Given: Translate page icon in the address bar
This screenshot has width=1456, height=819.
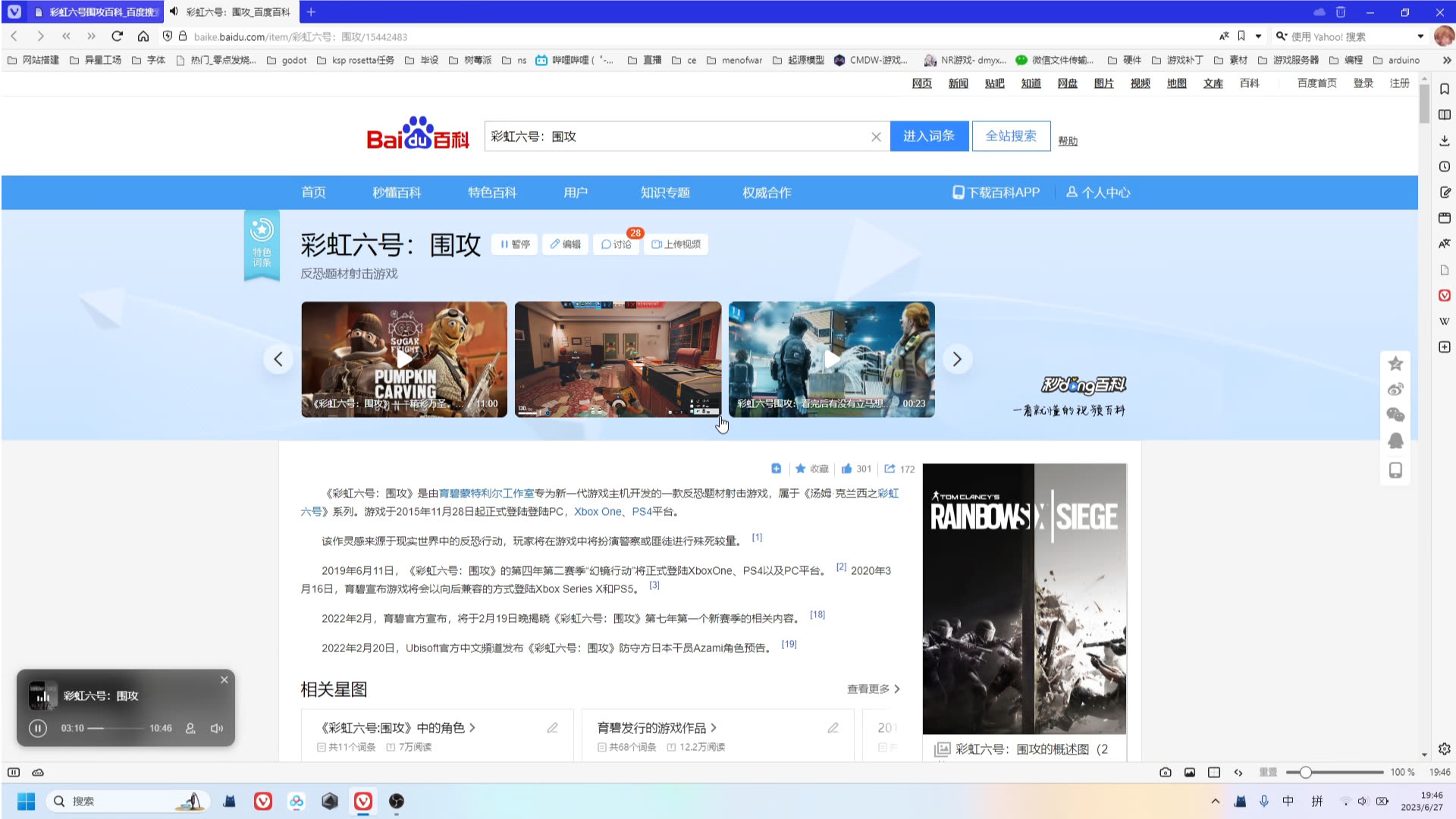Looking at the screenshot, I should pos(1224,36).
